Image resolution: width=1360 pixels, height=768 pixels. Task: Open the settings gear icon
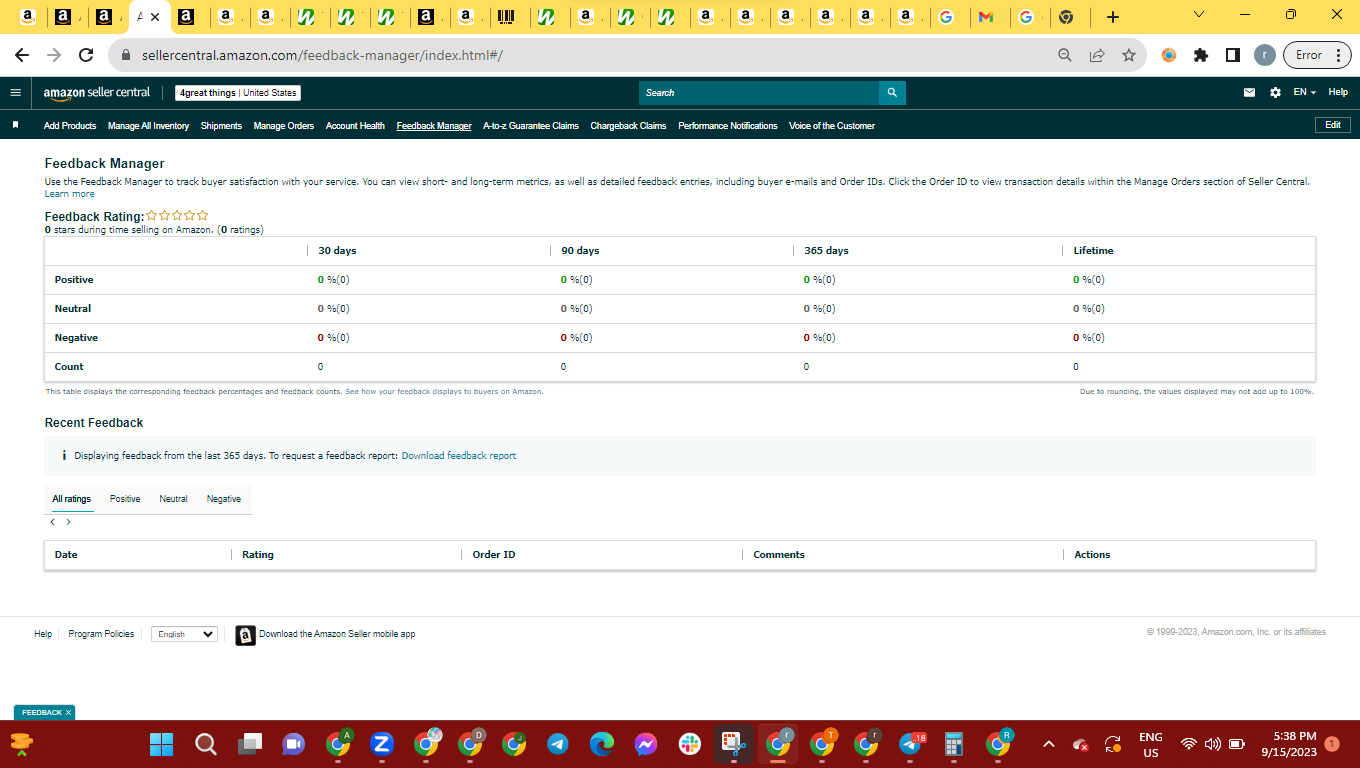pyautogui.click(x=1275, y=92)
